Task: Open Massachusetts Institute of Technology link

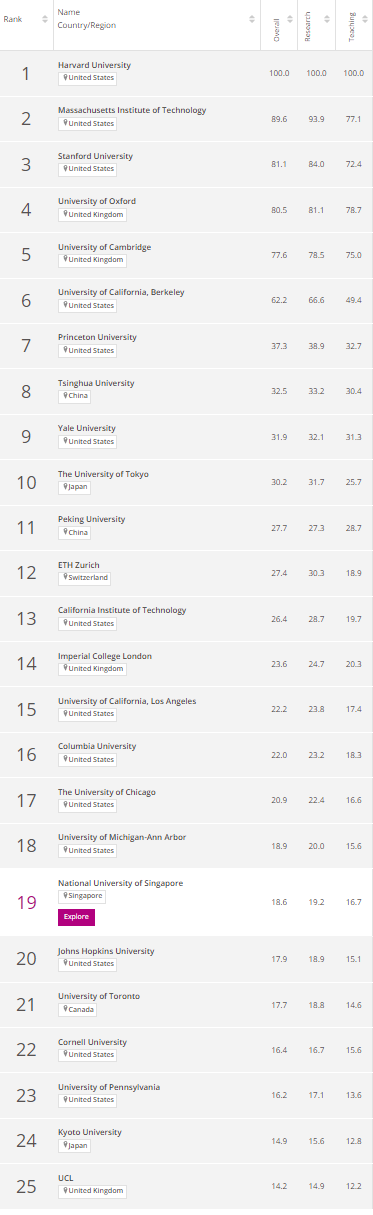Action: [x=132, y=110]
